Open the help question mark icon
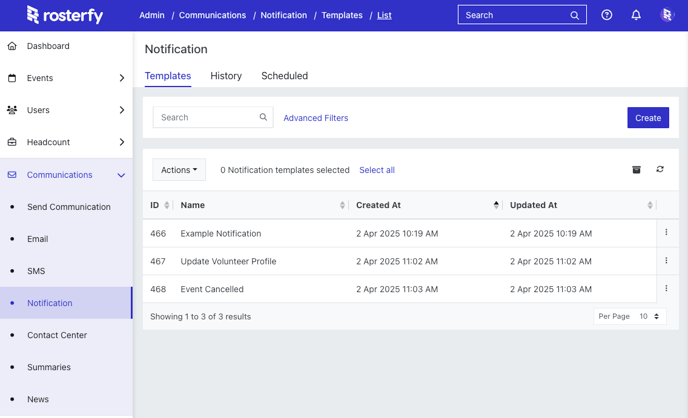This screenshot has width=688, height=418. [606, 15]
